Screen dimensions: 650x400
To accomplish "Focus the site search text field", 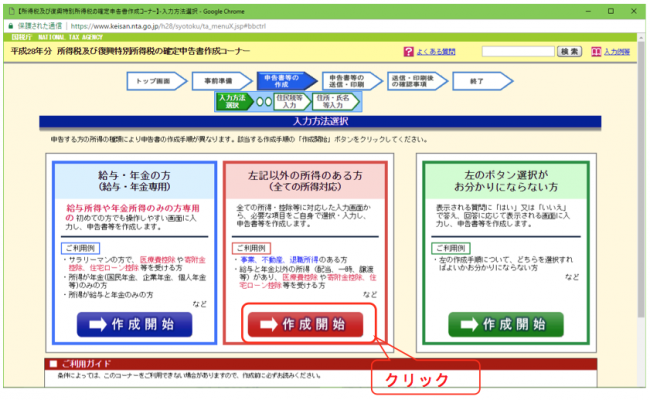I will point(517,51).
